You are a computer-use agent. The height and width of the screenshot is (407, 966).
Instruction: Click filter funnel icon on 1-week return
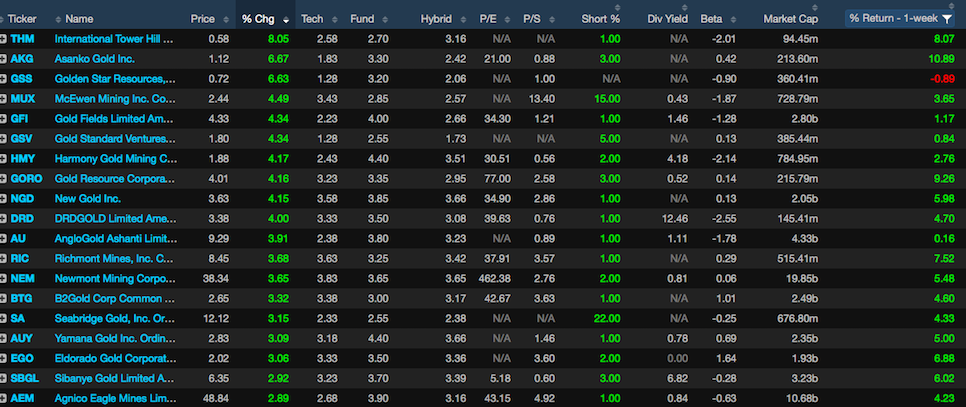point(949,18)
